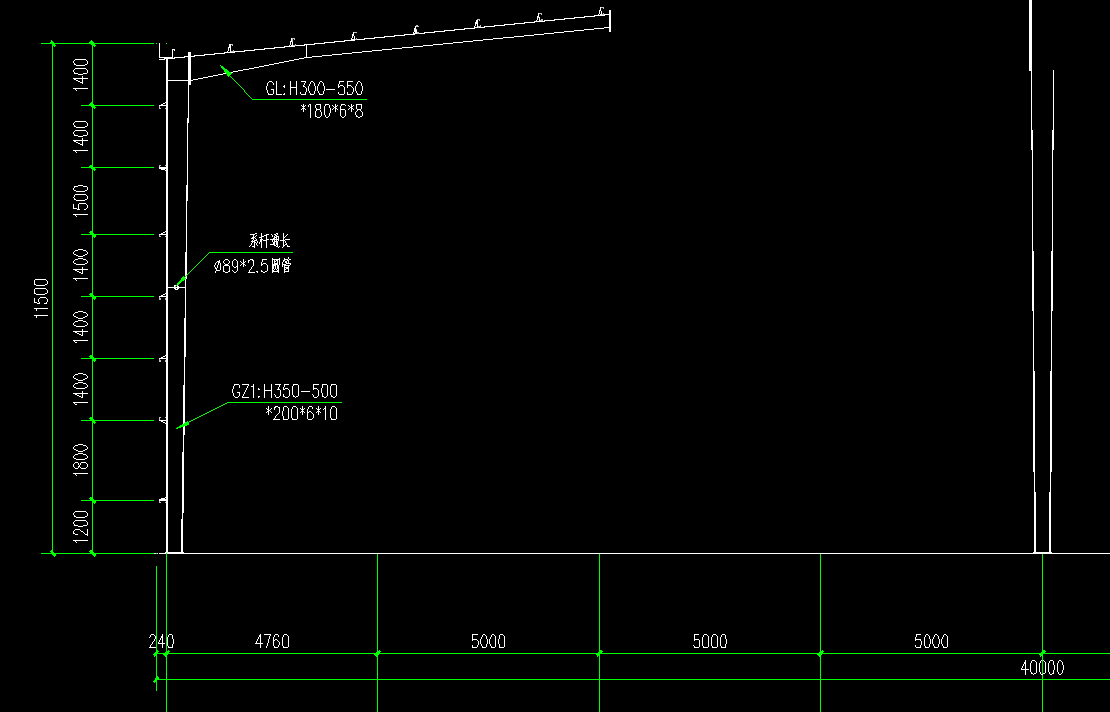
Task: Select the 'GZ1:H350-500' column label
Action: coord(285,391)
